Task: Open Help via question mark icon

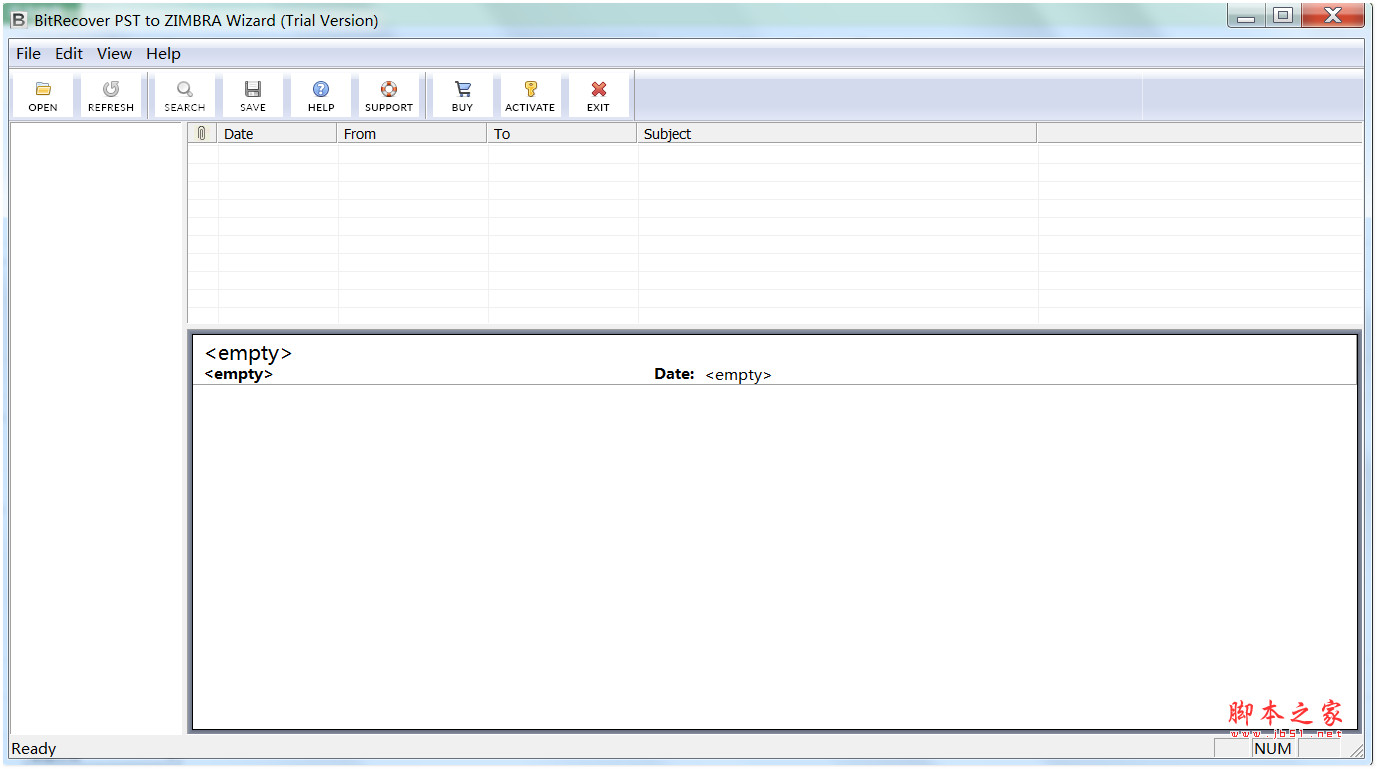Action: (x=321, y=90)
